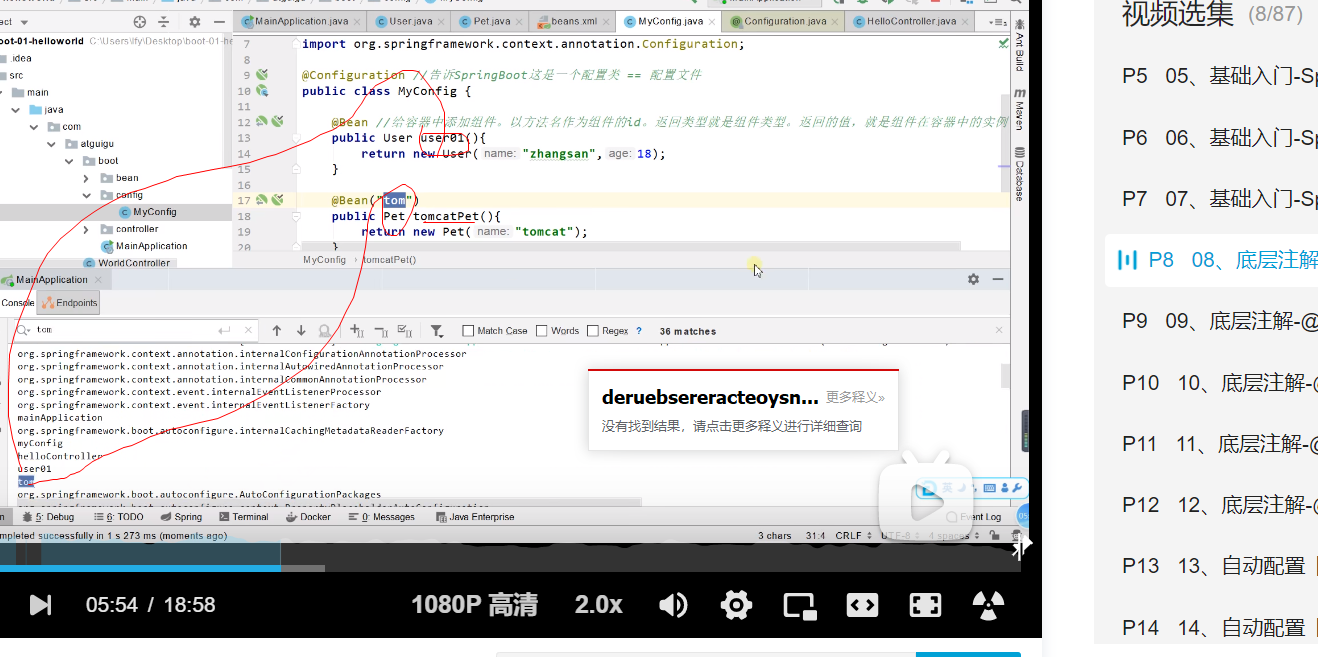Enable the Match Case checkbox
Image resolution: width=1318 pixels, height=657 pixels.
tap(468, 331)
